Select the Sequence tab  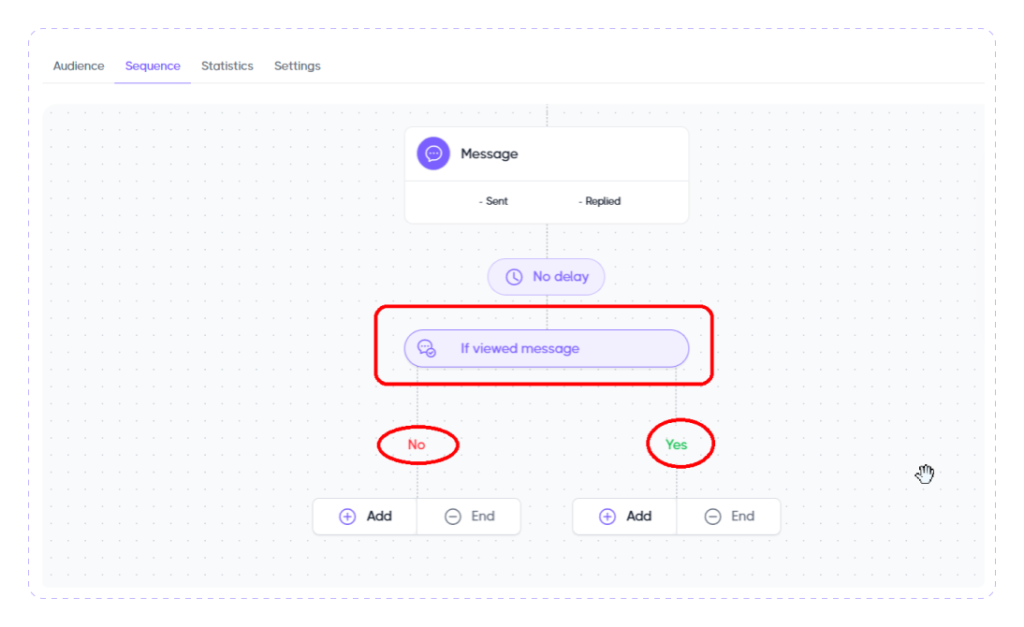[153, 66]
